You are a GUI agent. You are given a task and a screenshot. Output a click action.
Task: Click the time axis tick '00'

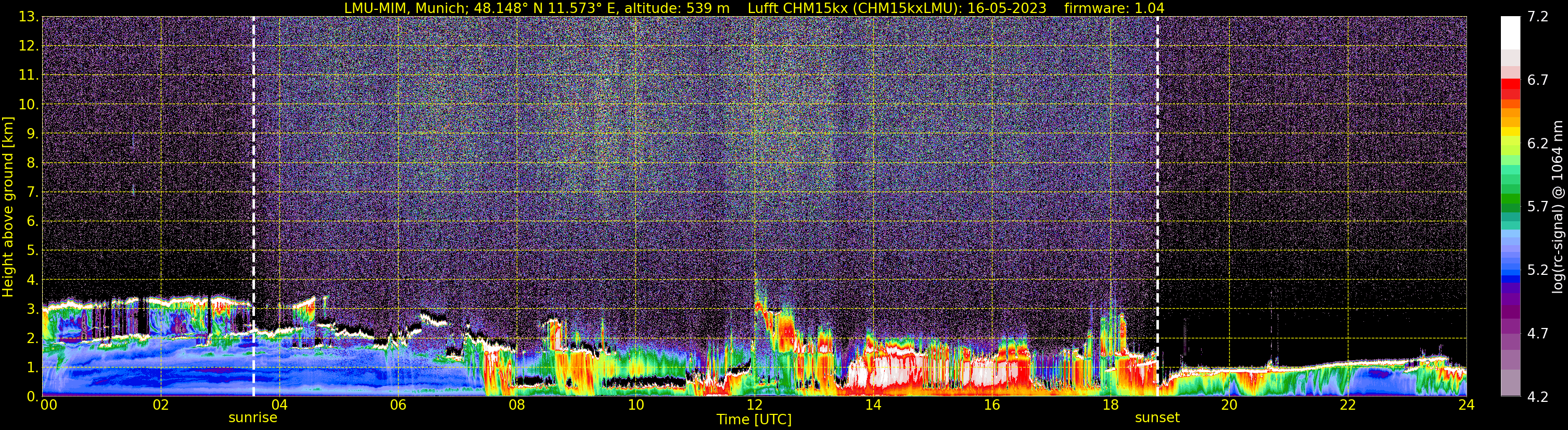click(x=48, y=405)
